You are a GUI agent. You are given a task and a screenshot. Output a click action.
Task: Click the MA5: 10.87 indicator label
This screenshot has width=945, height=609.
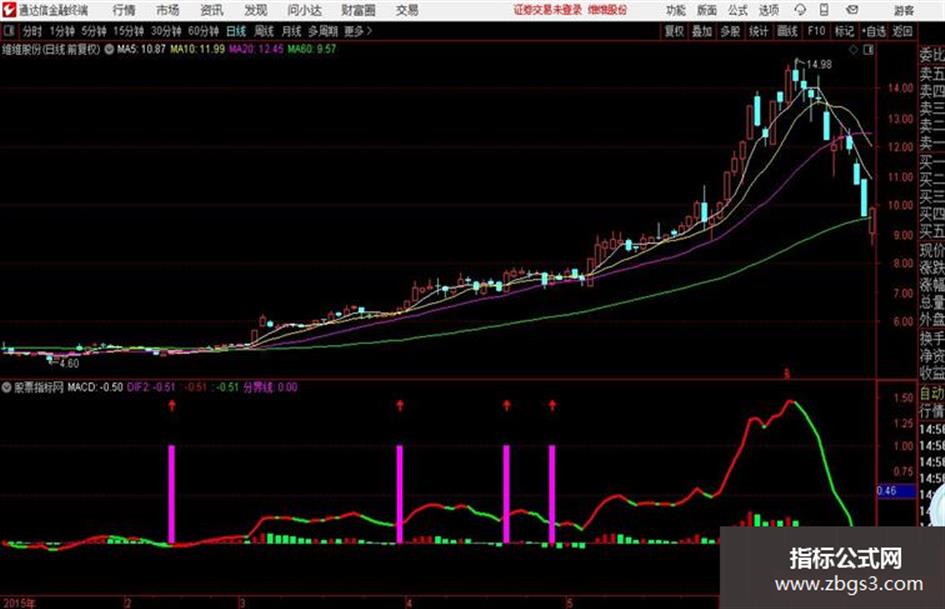pyautogui.click(x=141, y=49)
